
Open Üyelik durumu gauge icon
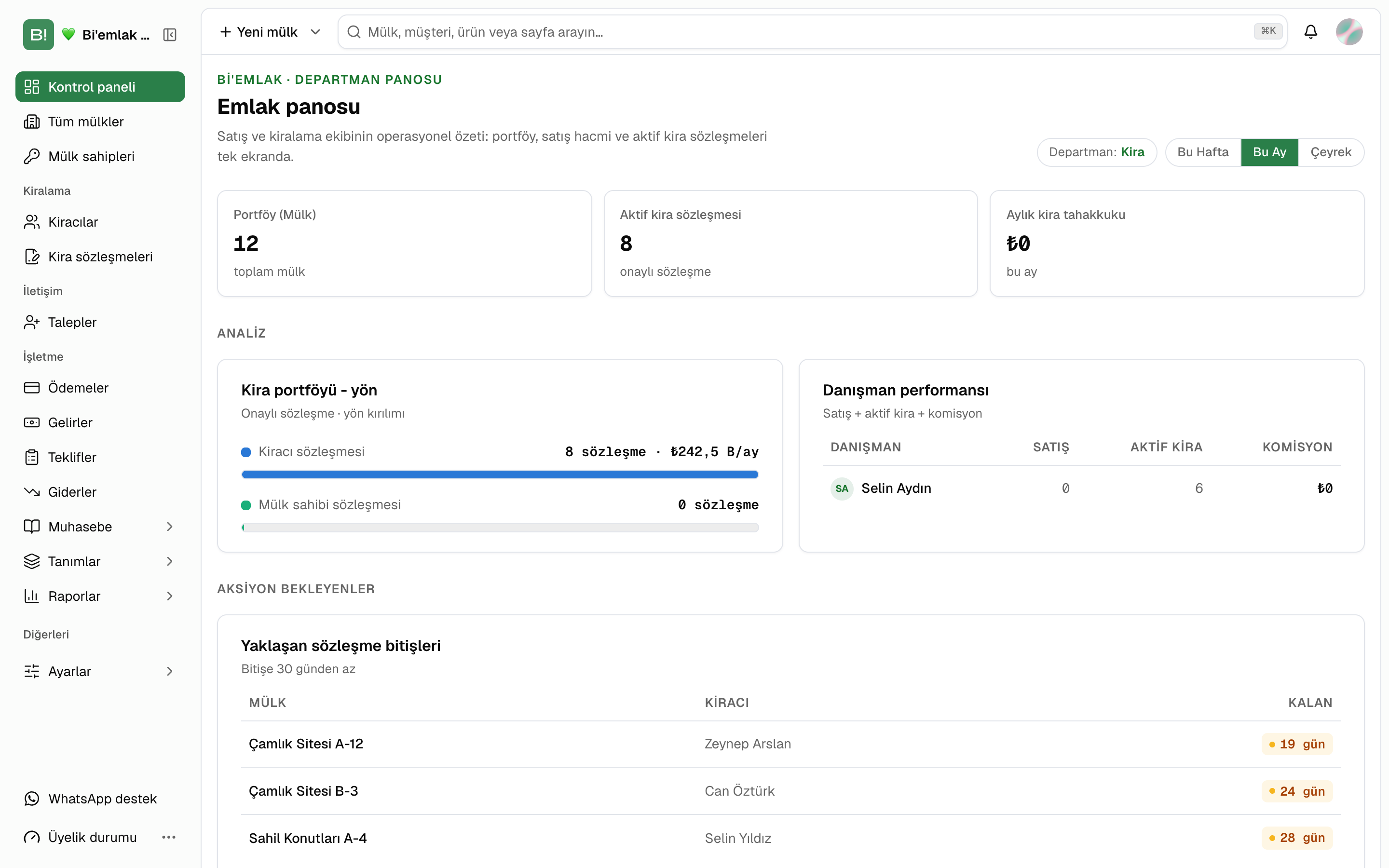(x=31, y=838)
